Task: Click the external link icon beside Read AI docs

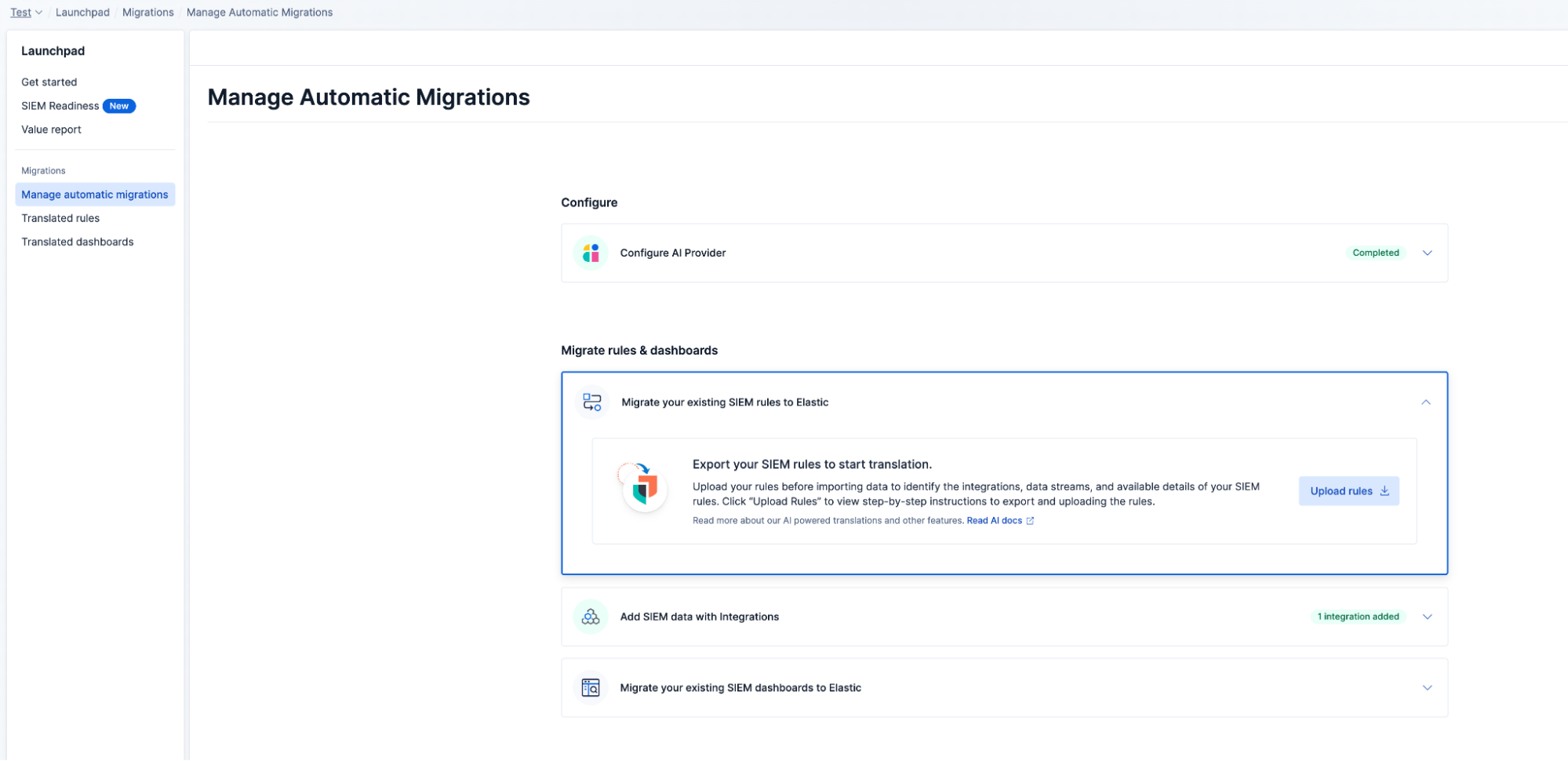Action: coord(1030,521)
